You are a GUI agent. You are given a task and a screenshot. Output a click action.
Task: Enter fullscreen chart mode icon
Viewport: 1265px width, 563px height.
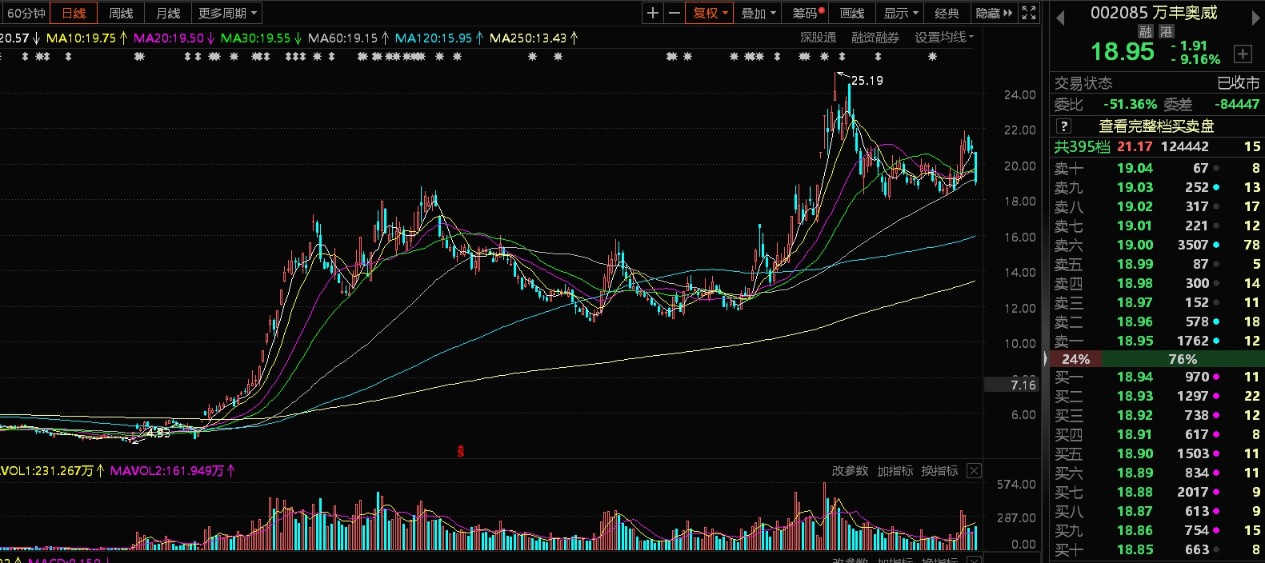click(x=1029, y=13)
